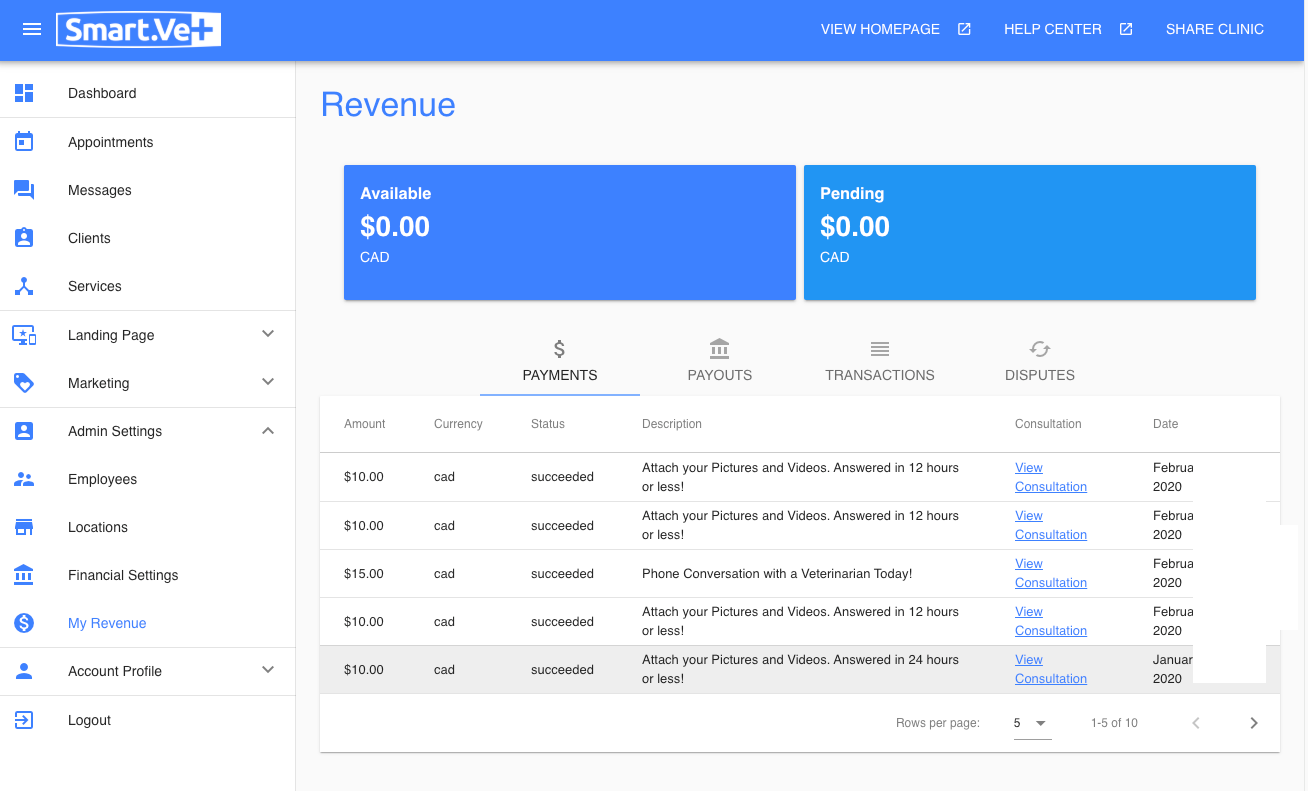The width and height of the screenshot is (1308, 791).
Task: Open the Rows per page dropdown
Action: (x=1032, y=723)
